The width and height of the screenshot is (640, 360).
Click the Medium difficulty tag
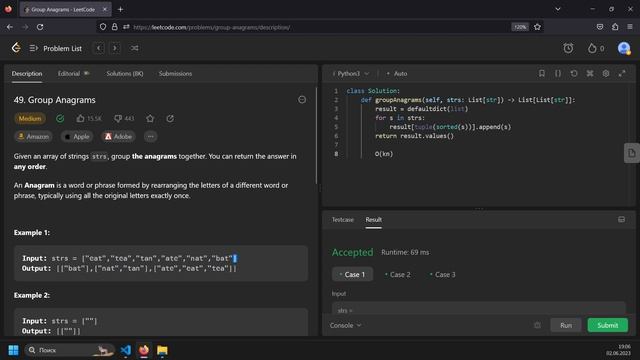(30, 118)
